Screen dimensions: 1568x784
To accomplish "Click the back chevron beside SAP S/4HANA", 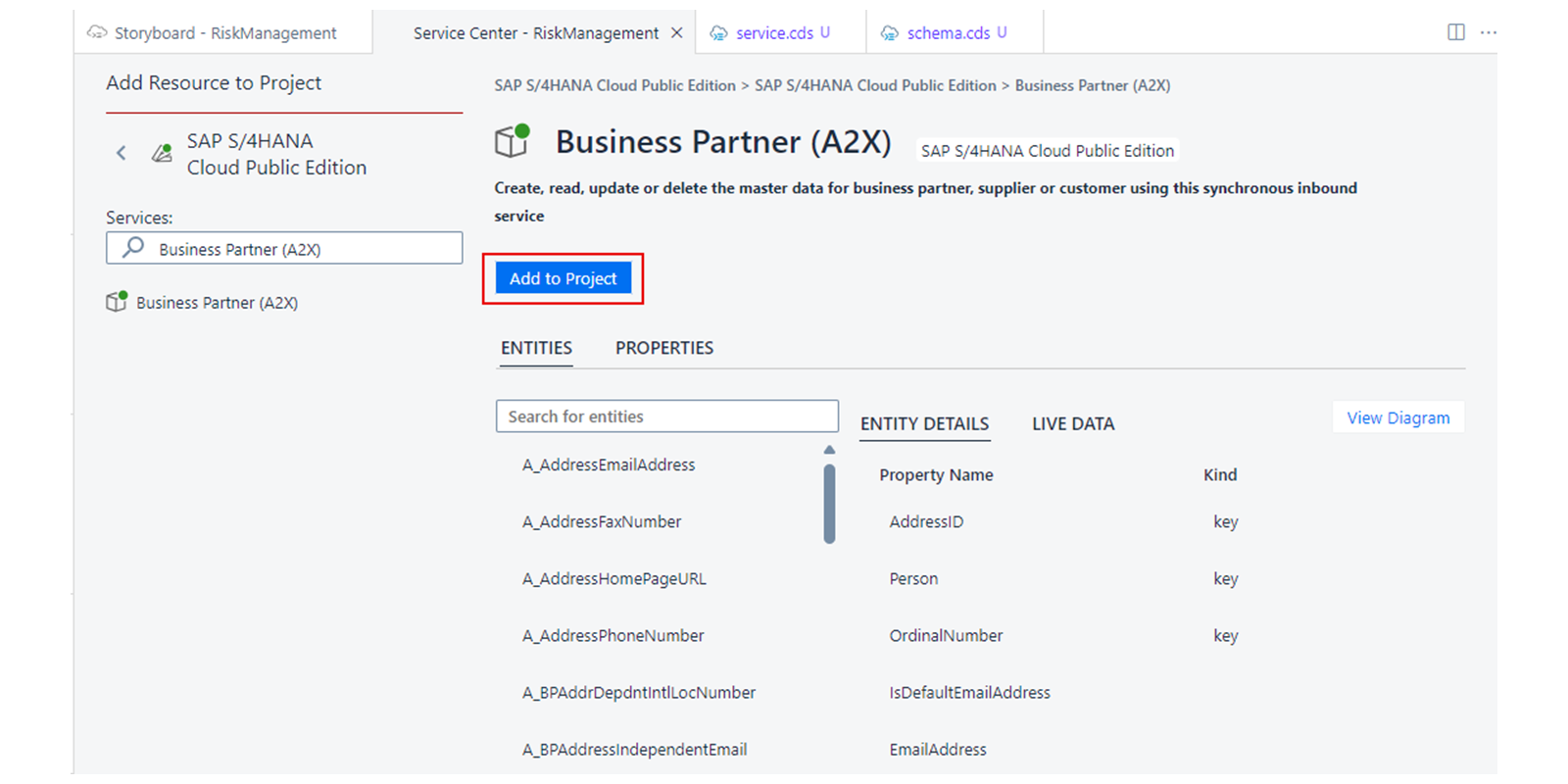I will (122, 153).
